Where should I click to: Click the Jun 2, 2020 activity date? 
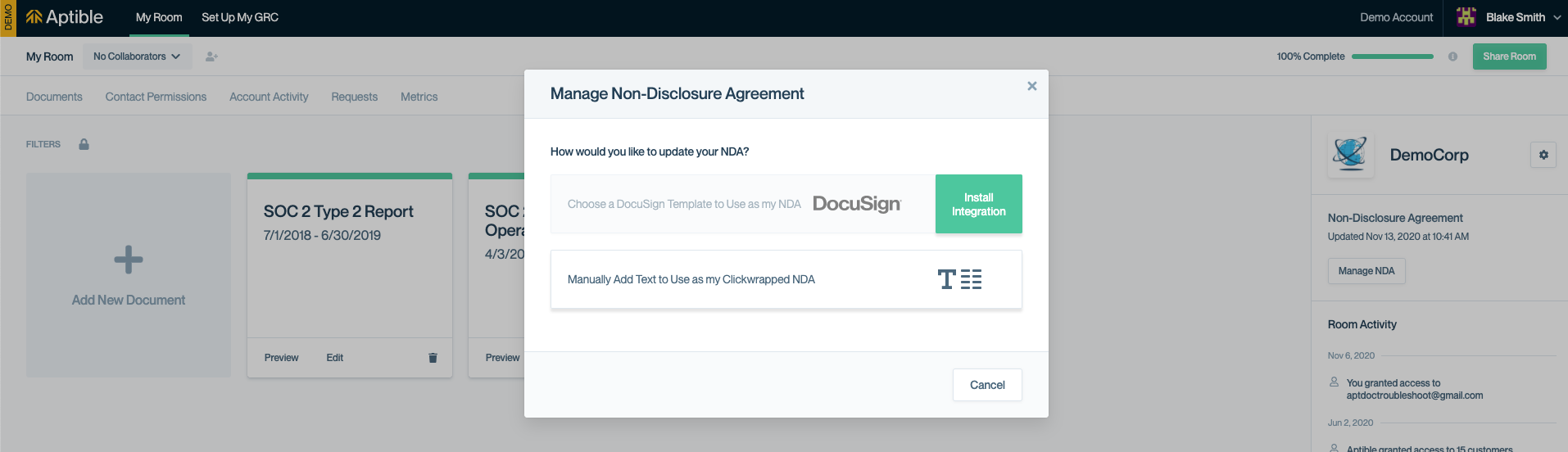point(1350,423)
